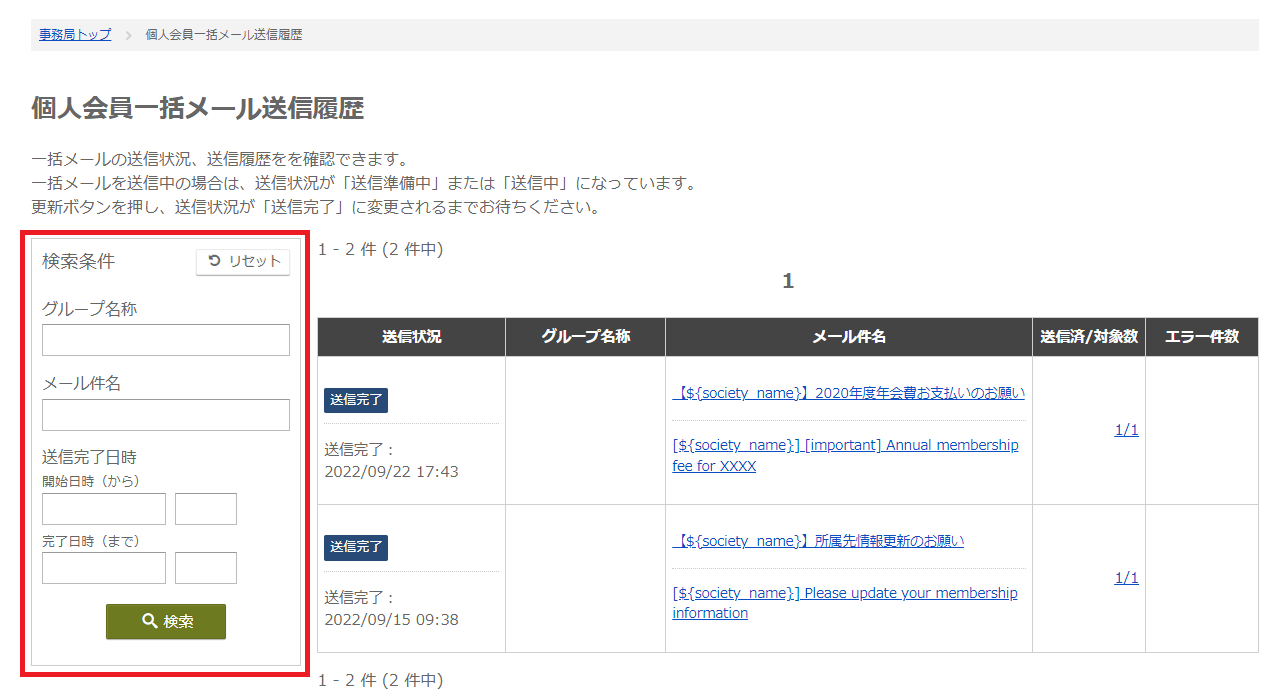Click the メール件名 column header
The height and width of the screenshot is (697, 1277).
(849, 337)
